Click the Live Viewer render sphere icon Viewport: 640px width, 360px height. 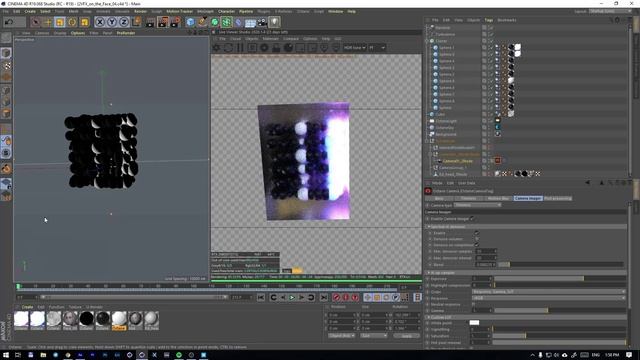[289, 48]
